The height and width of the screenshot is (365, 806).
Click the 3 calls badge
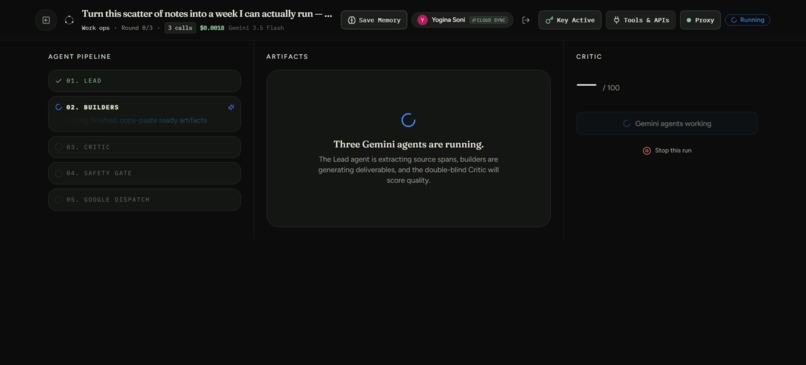coord(180,28)
